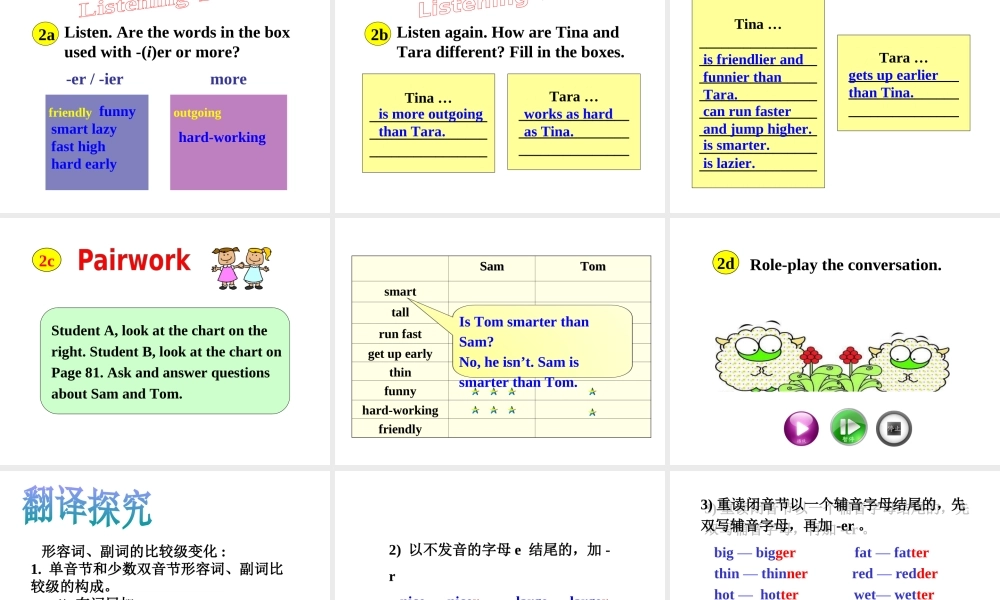Click the answer 'is lazier.'
The height and width of the screenshot is (600, 1000).
728,163
